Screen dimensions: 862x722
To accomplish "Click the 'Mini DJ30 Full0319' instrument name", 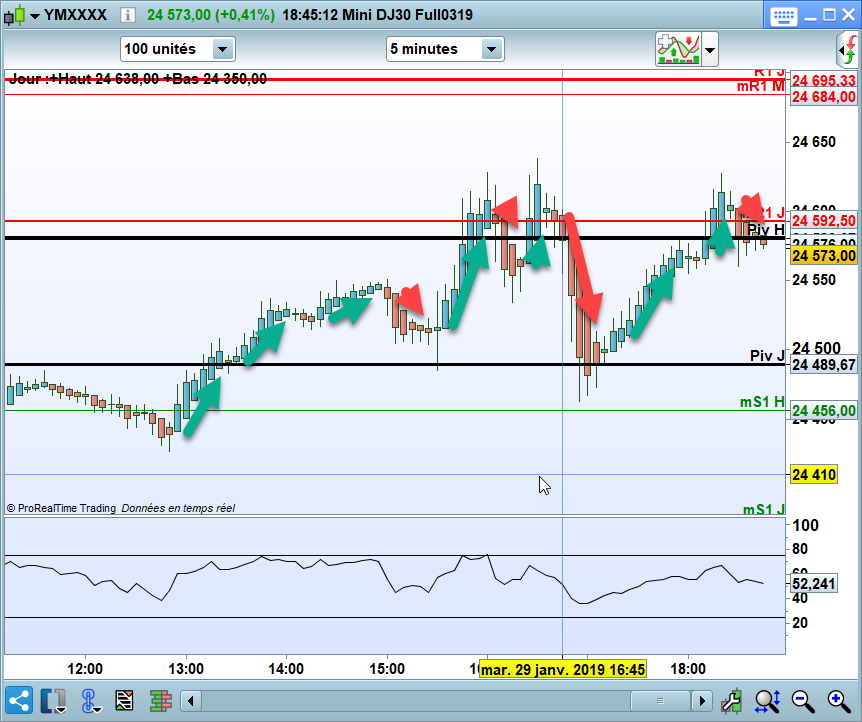I will [407, 15].
